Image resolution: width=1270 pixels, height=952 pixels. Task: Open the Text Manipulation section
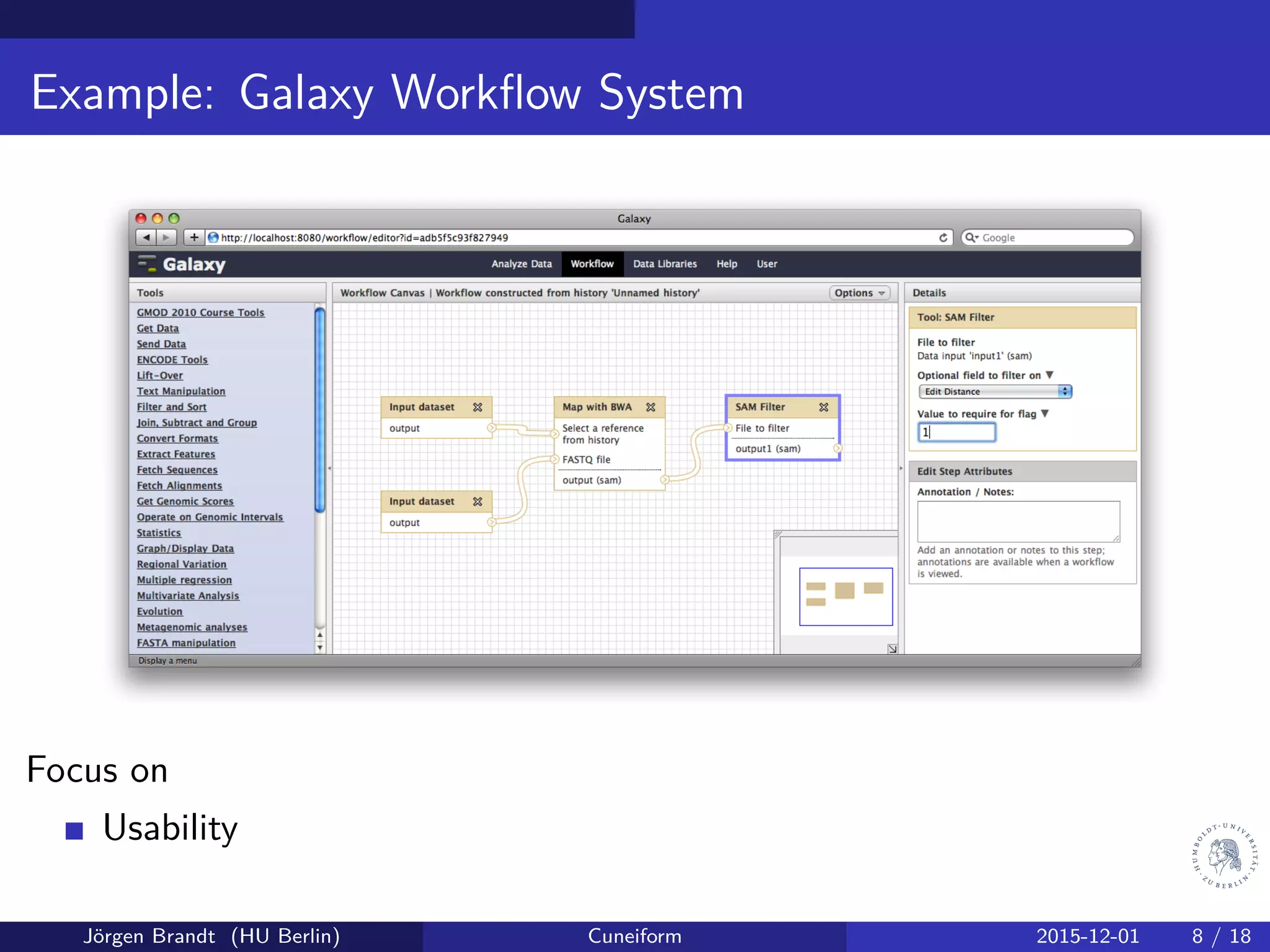click(x=181, y=392)
